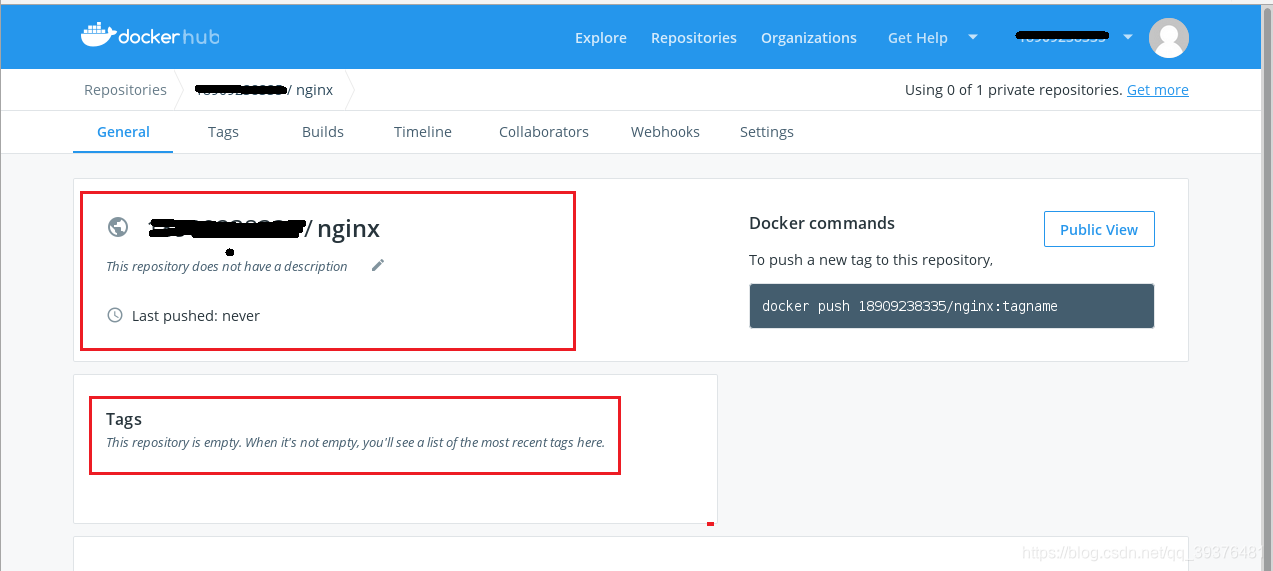The width and height of the screenshot is (1273, 571).
Task: Click the redacted username in the header
Action: coord(1062,37)
